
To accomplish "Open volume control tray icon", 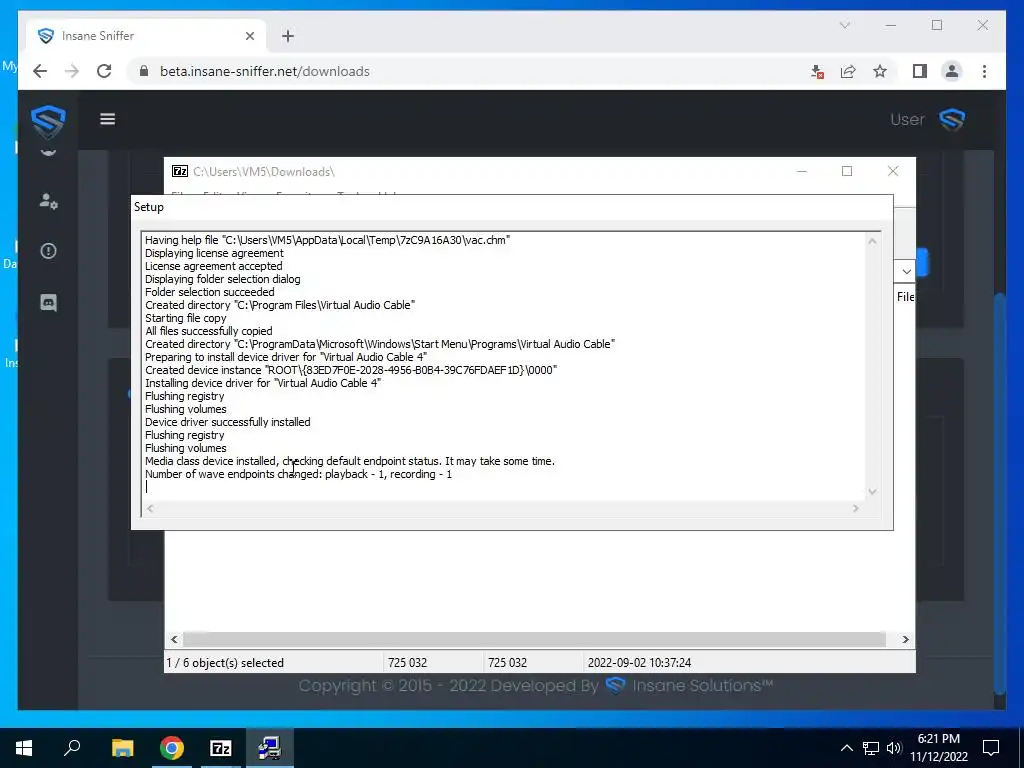I will coord(894,748).
